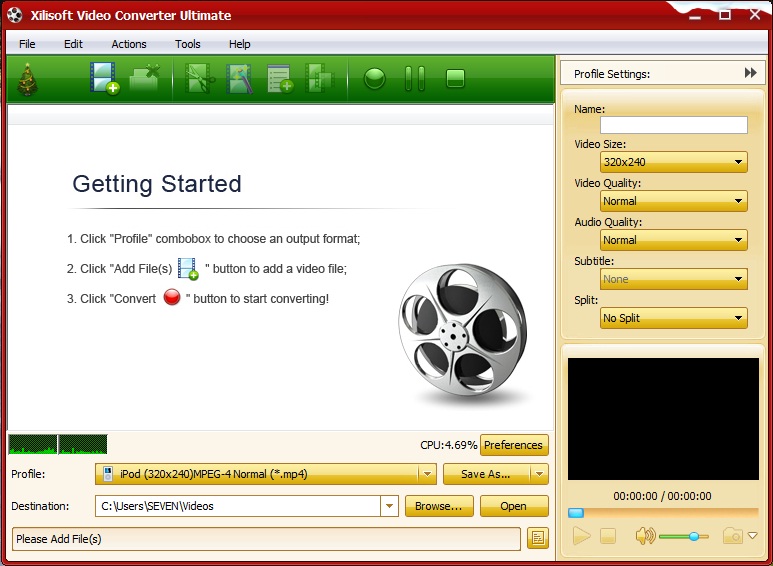Screen dimensions: 773x566
Task: Click the Stop conversion toolbar icon
Action: tap(455, 79)
